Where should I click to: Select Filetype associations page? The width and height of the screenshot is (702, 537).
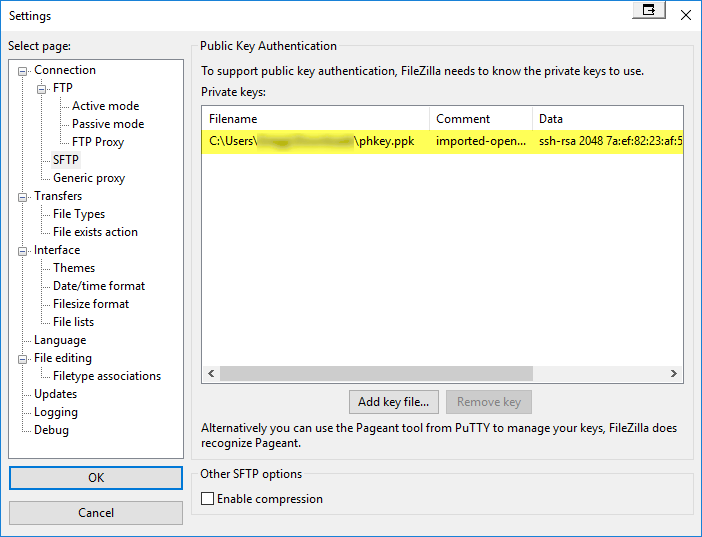(106, 376)
